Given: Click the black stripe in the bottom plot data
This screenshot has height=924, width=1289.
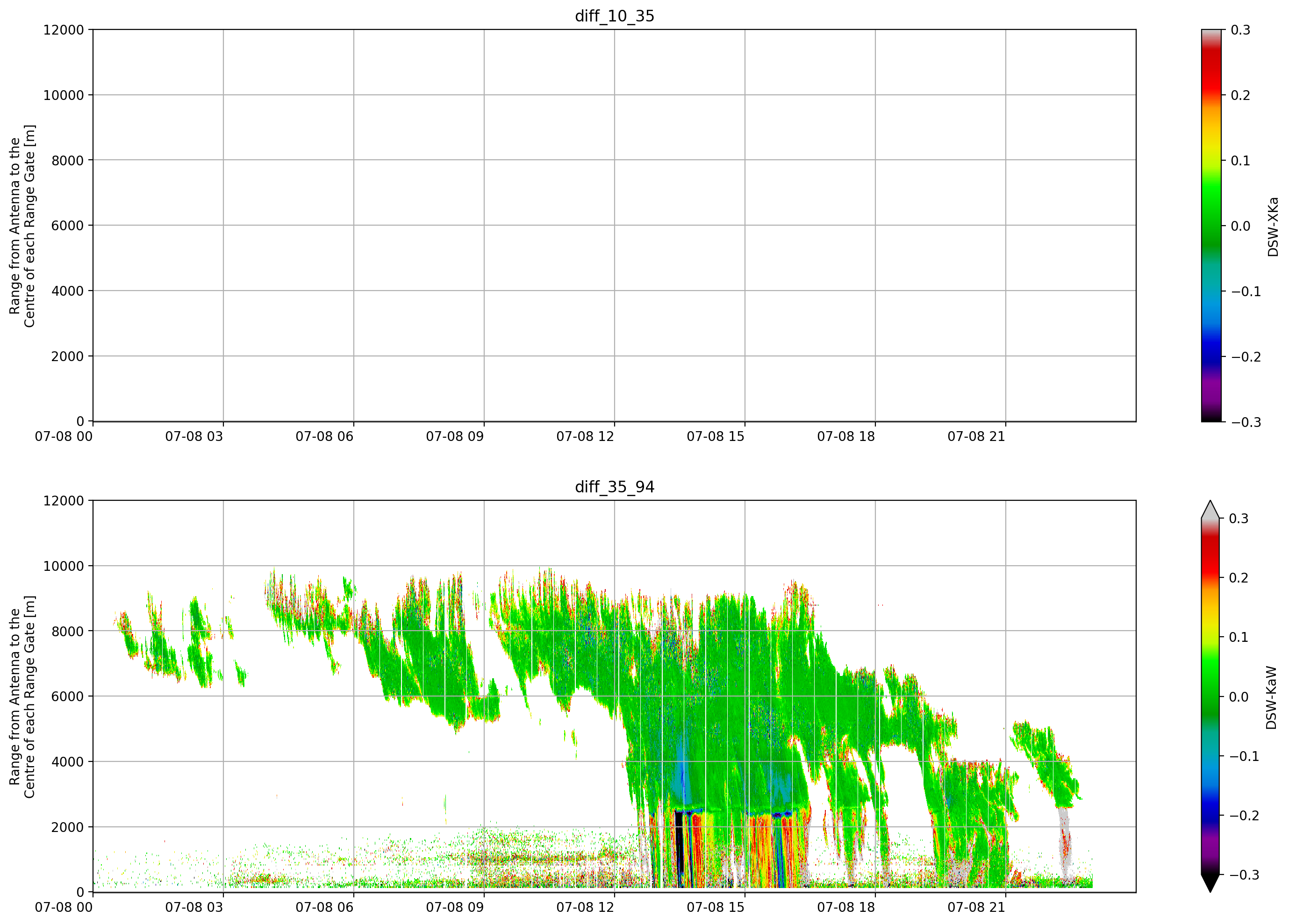Looking at the screenshot, I should coord(679,849).
